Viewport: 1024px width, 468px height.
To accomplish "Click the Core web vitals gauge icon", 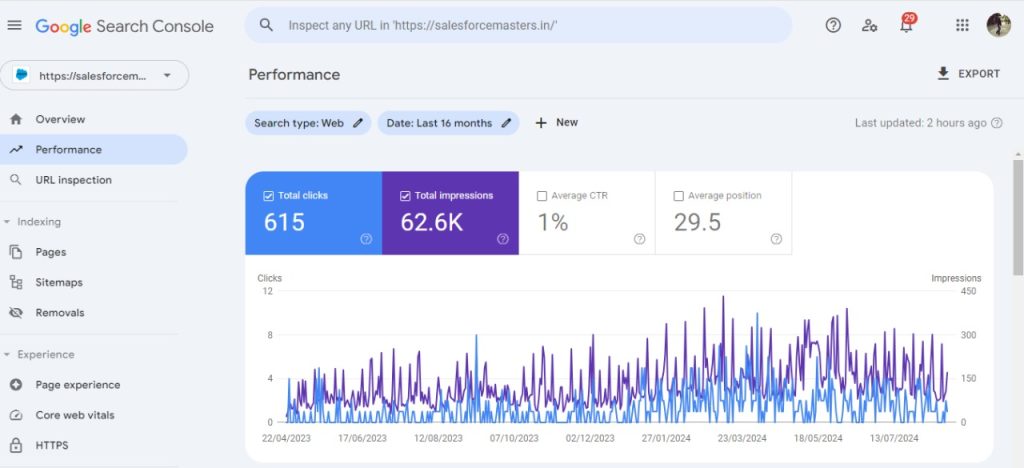I will coord(16,415).
